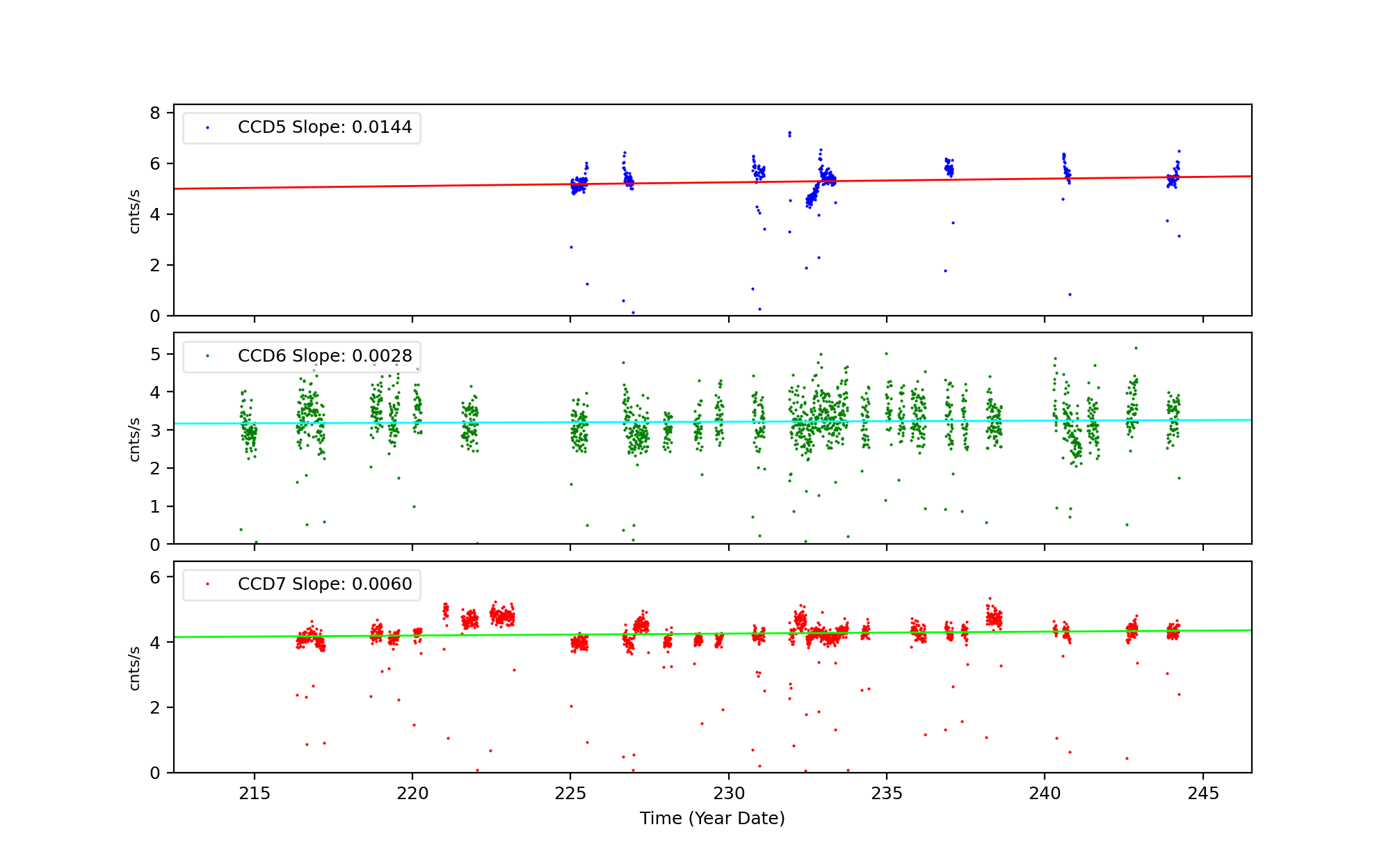
Task: Click the 6 tick label on CCD7 y-axis
Action: tap(154, 578)
